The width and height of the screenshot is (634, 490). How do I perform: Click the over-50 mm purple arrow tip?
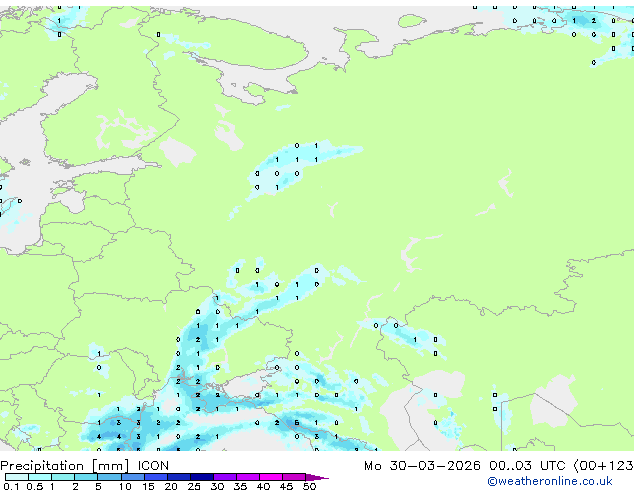point(317,477)
